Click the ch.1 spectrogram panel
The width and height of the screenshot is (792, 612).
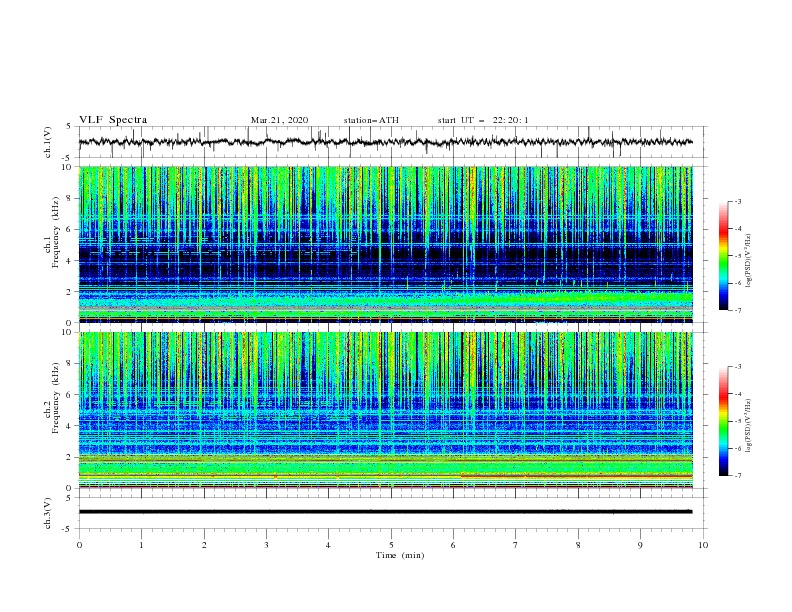click(x=385, y=244)
